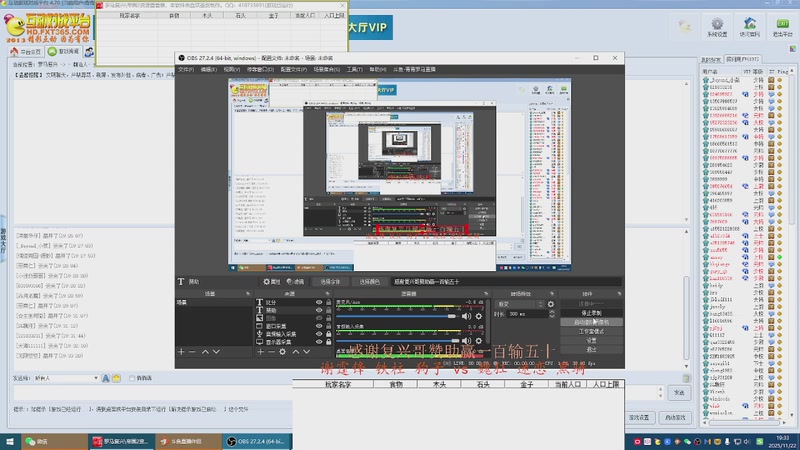
Task: Click the OBS exit button in controls
Action: [591, 349]
